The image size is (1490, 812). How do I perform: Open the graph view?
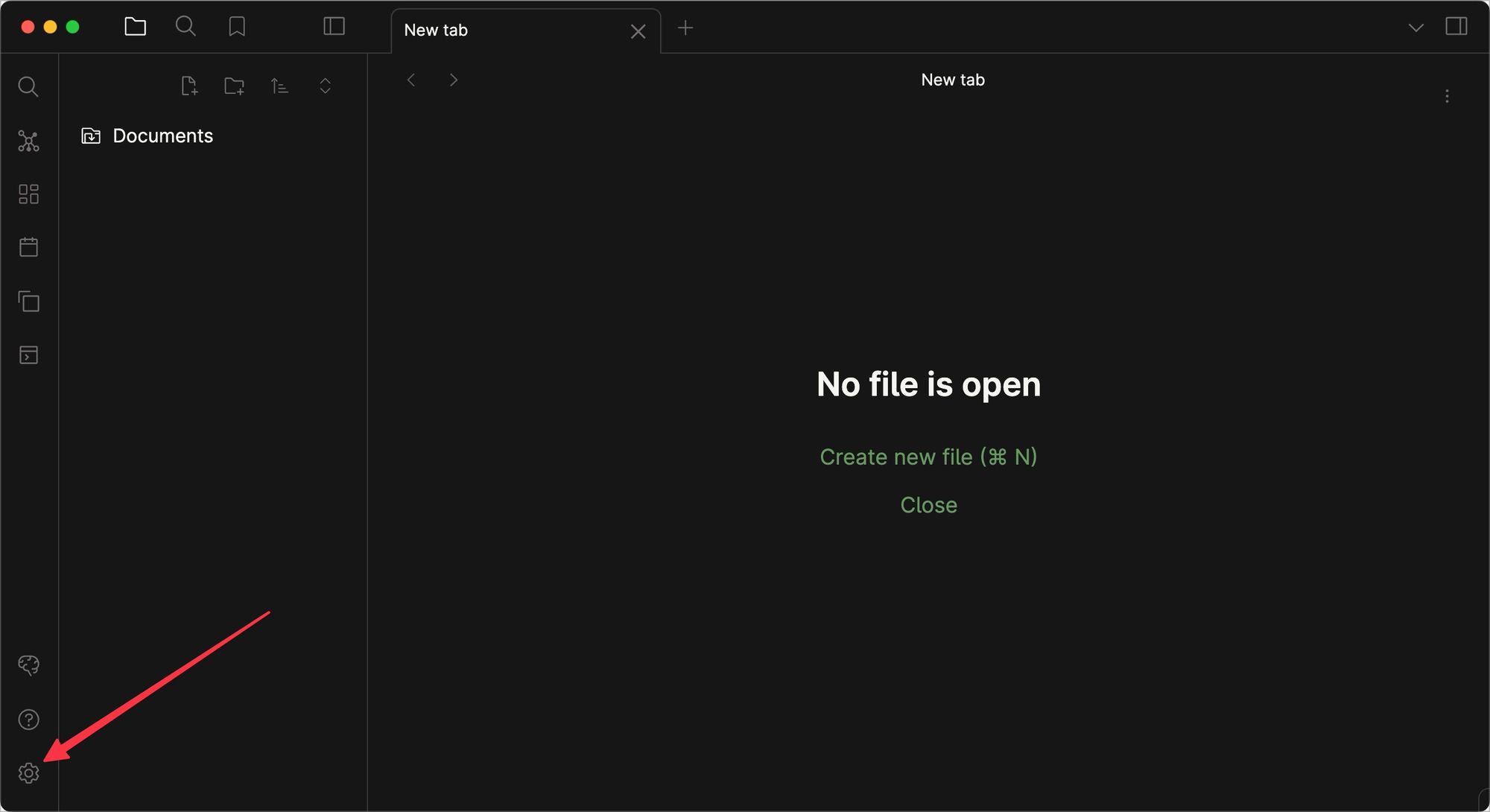point(28,141)
